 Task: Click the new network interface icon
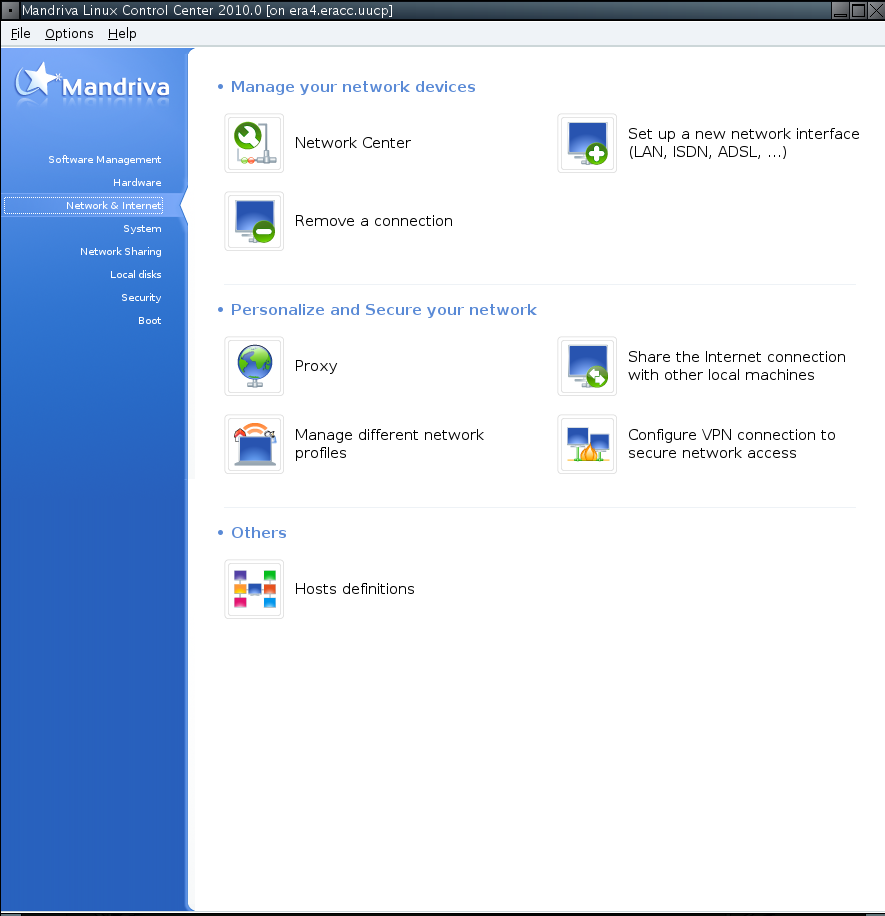point(587,143)
